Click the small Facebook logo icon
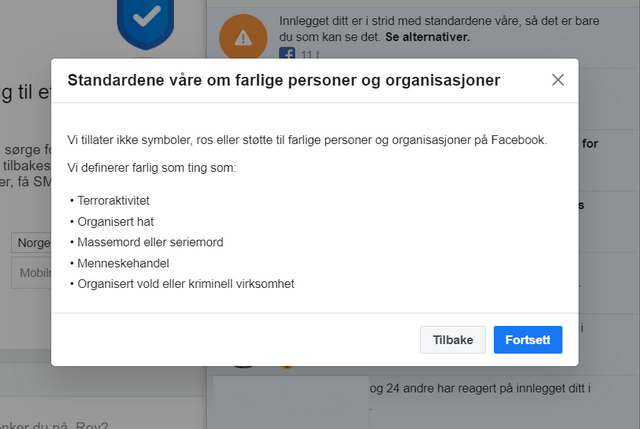640x429 pixels. [287, 53]
